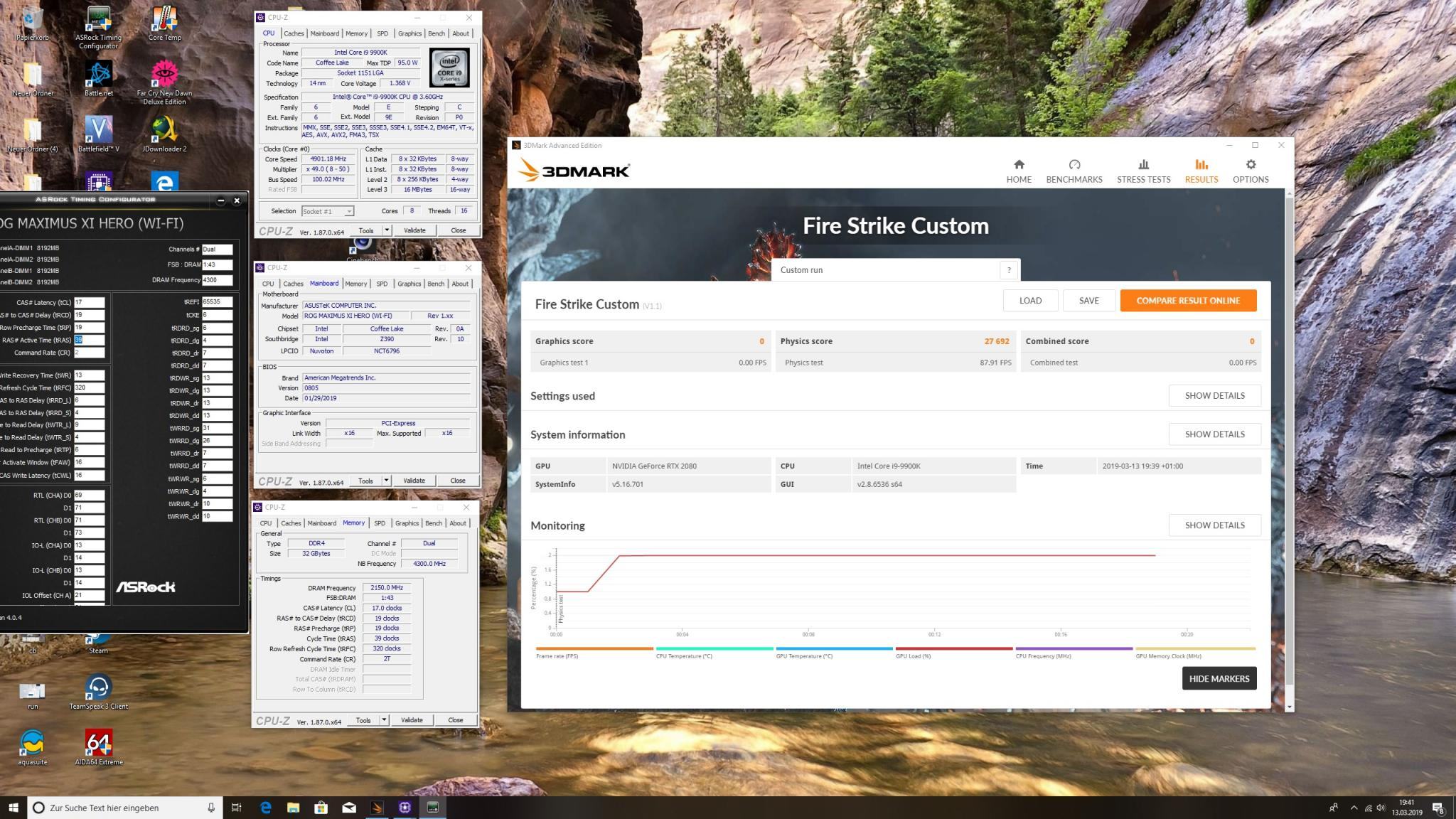1456x819 pixels.
Task: Open Papierkorb desktop icon
Action: 32,23
